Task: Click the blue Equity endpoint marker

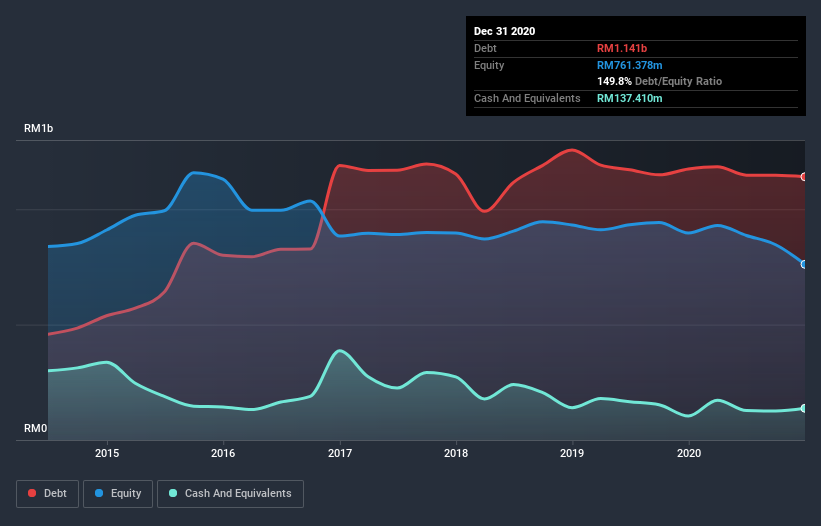Action: click(804, 264)
